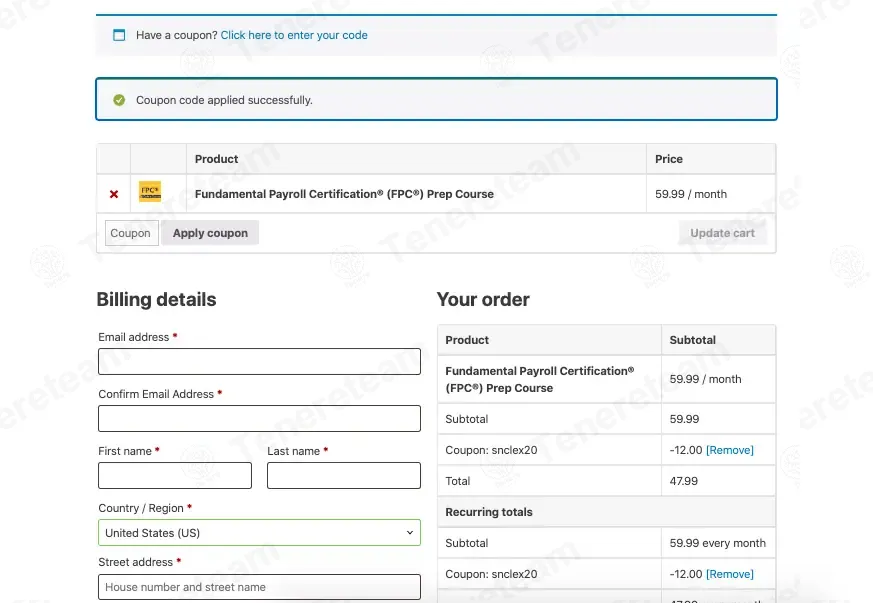The image size is (873, 603).
Task: Focus the Coupon code field
Action: 132,233
